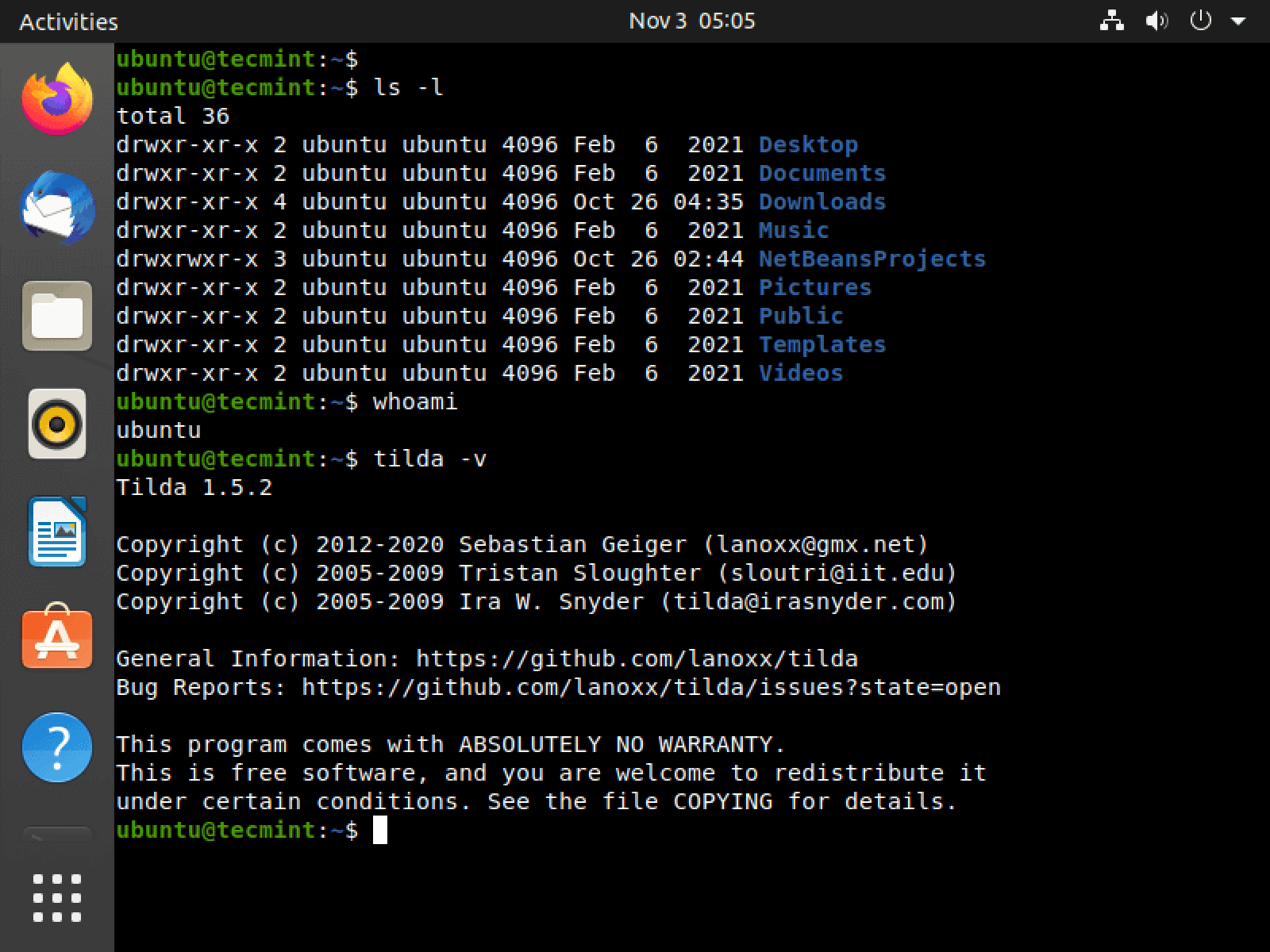Launch Thunderbird mail client
Viewport: 1270px width, 952px height.
click(x=57, y=208)
